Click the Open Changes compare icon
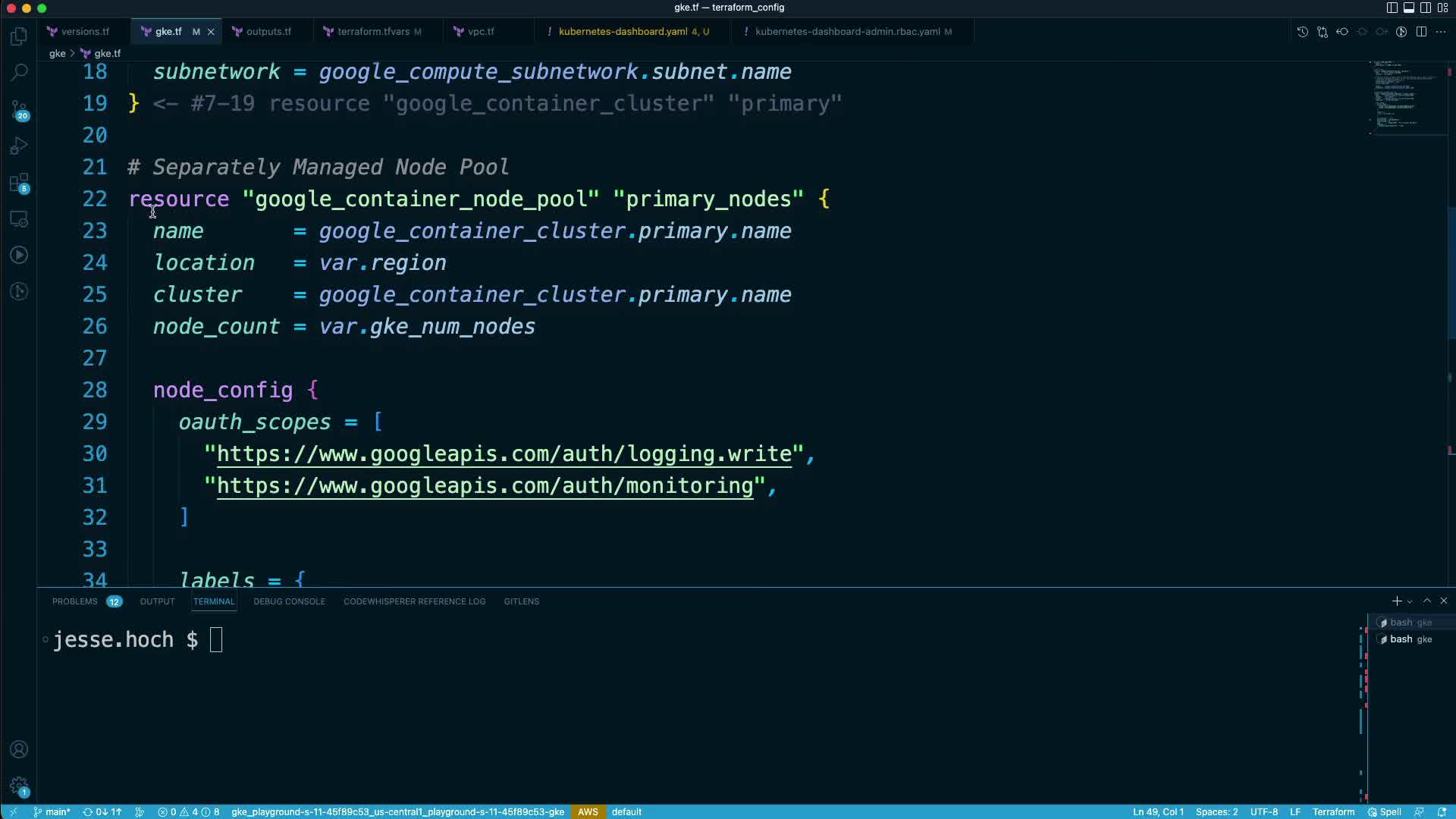The image size is (1456, 819). (x=1323, y=32)
